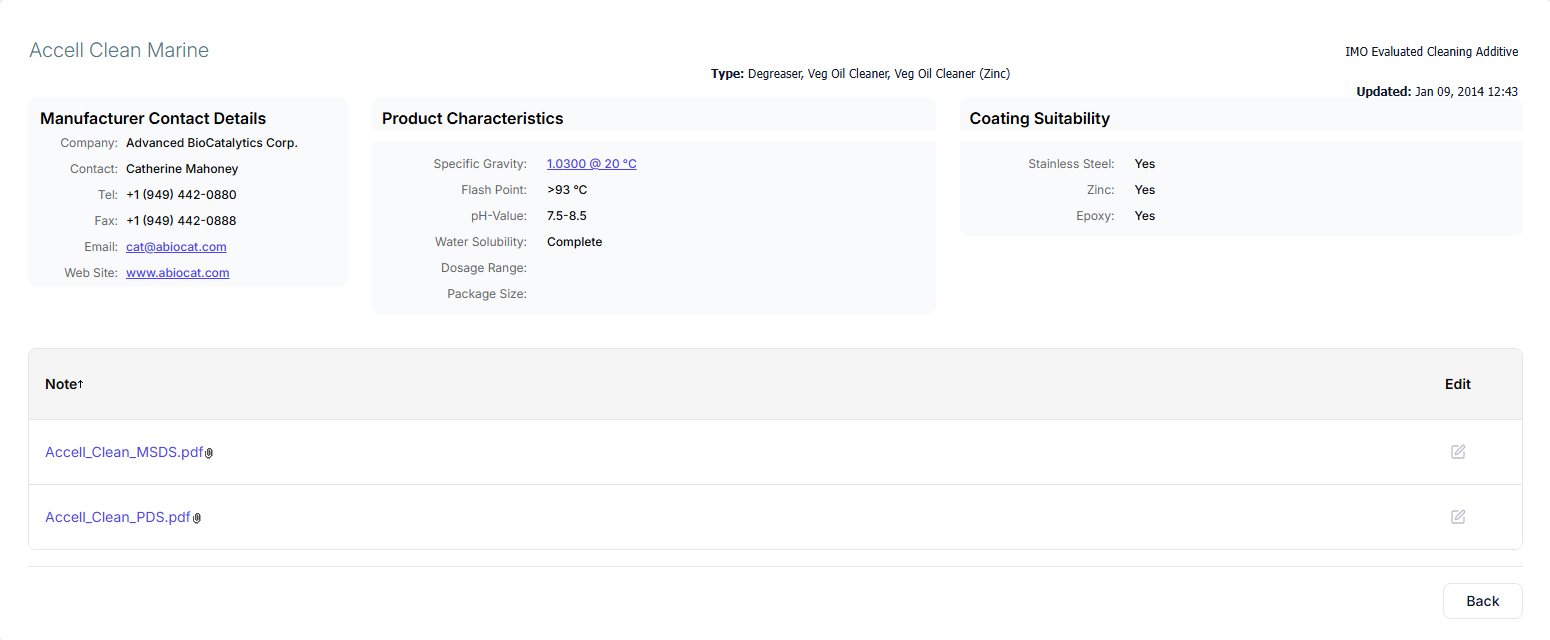Click paperclip icon beside Accell_Clean_PDS.pdf
Screen dimensions: 1550x640
point(197,518)
